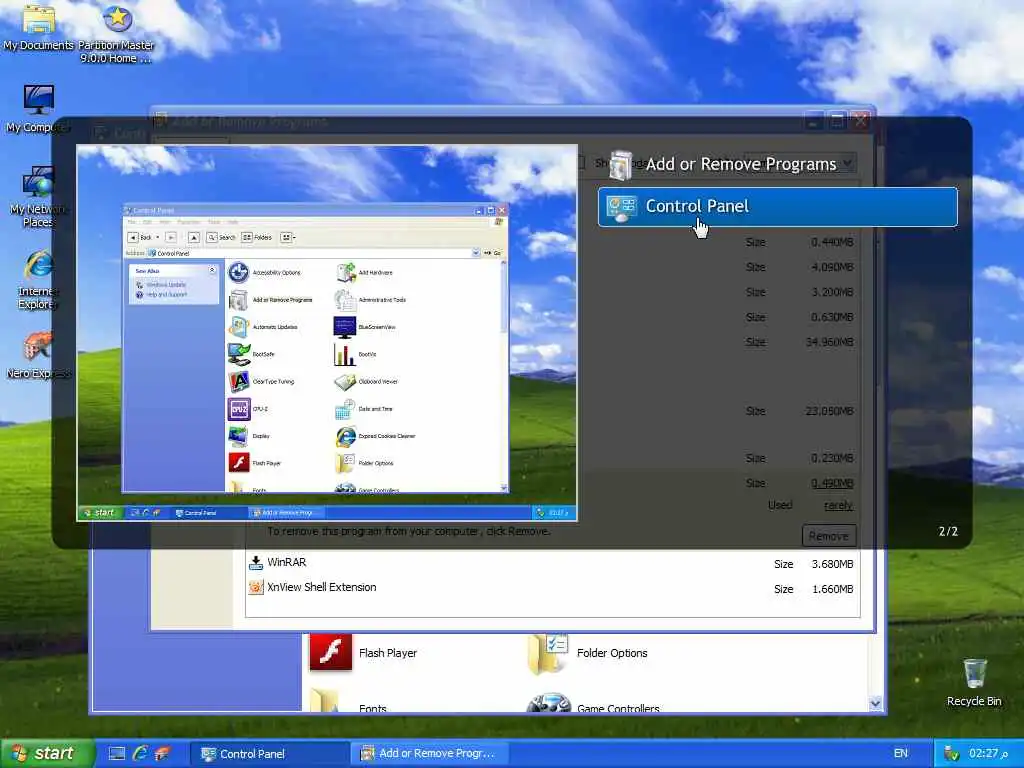Open Folder Options icon in Control Panel window

(x=548, y=653)
